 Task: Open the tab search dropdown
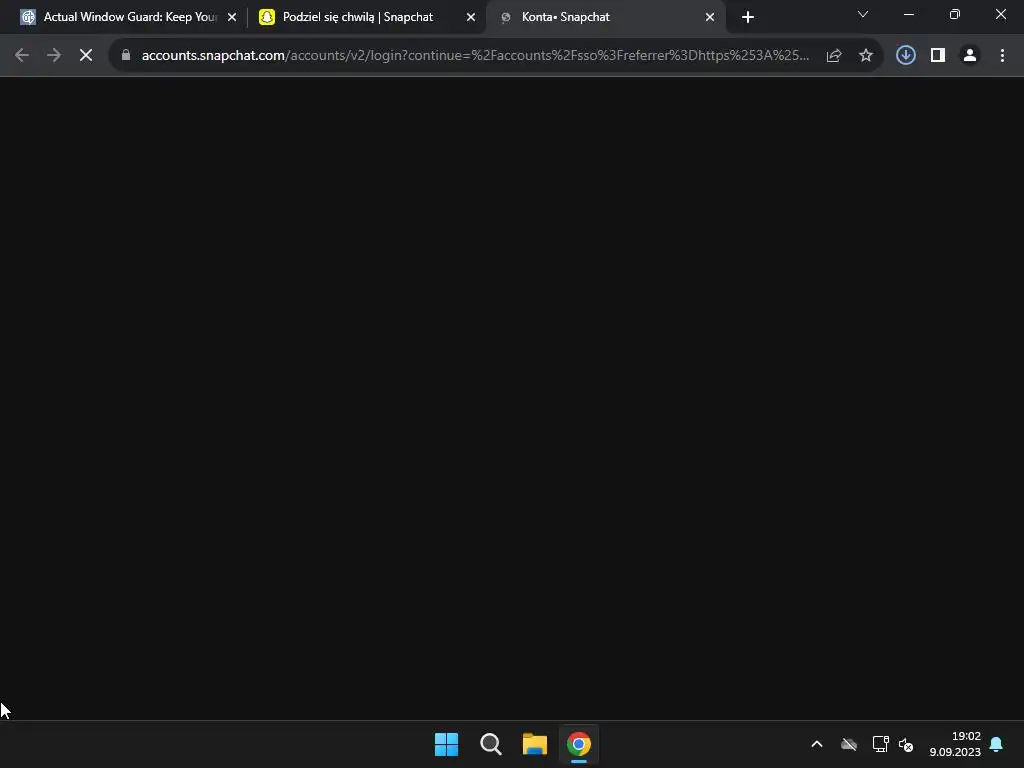click(x=863, y=14)
